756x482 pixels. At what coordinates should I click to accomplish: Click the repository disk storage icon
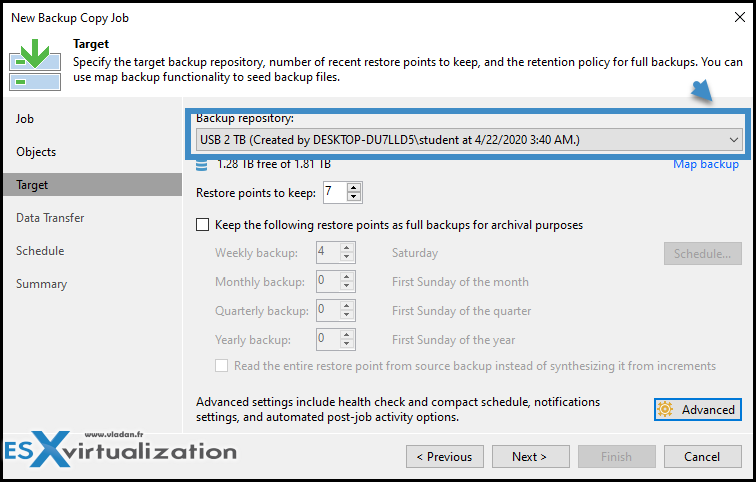(202, 165)
